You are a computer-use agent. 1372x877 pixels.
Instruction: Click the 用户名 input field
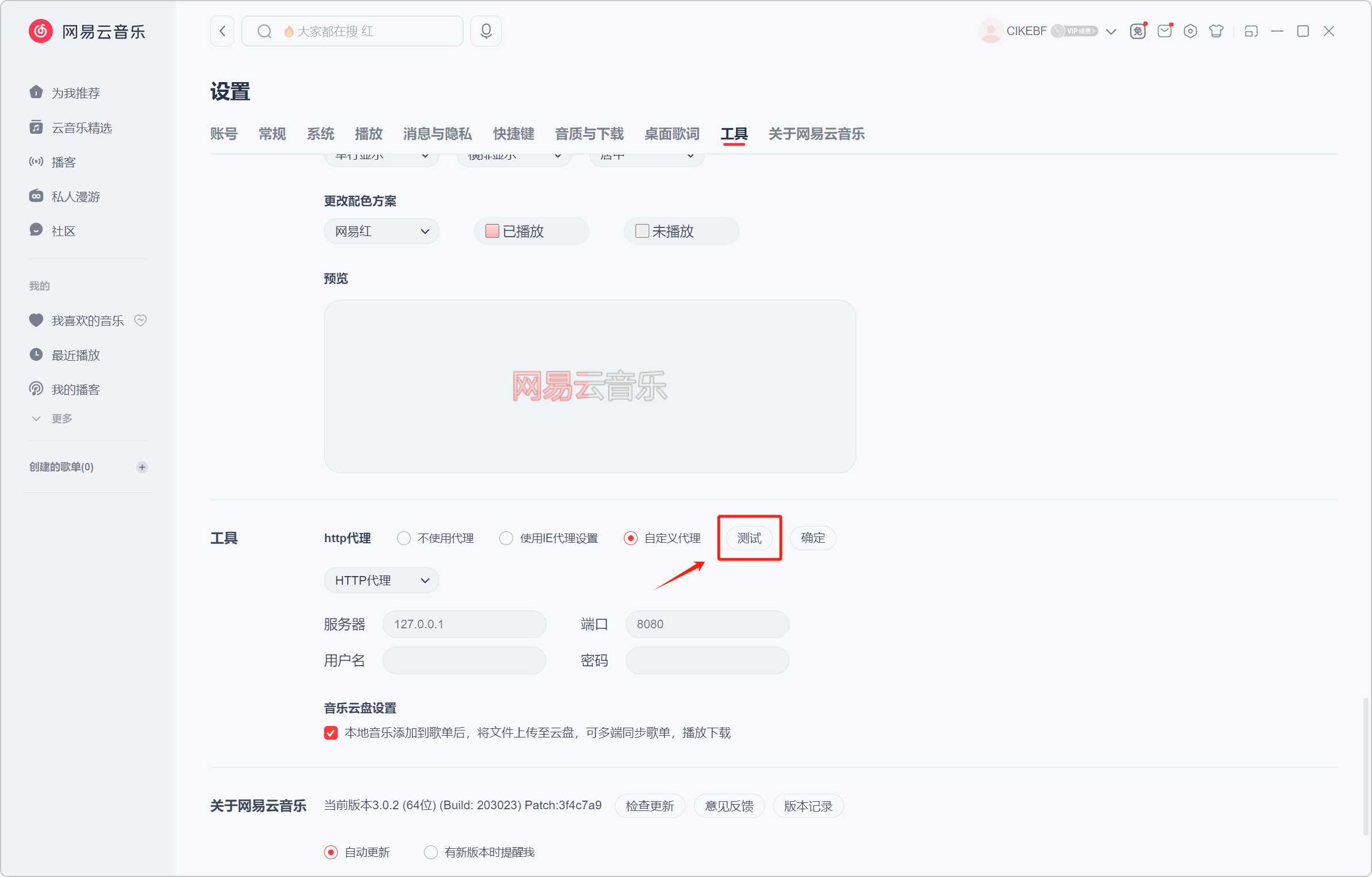464,660
